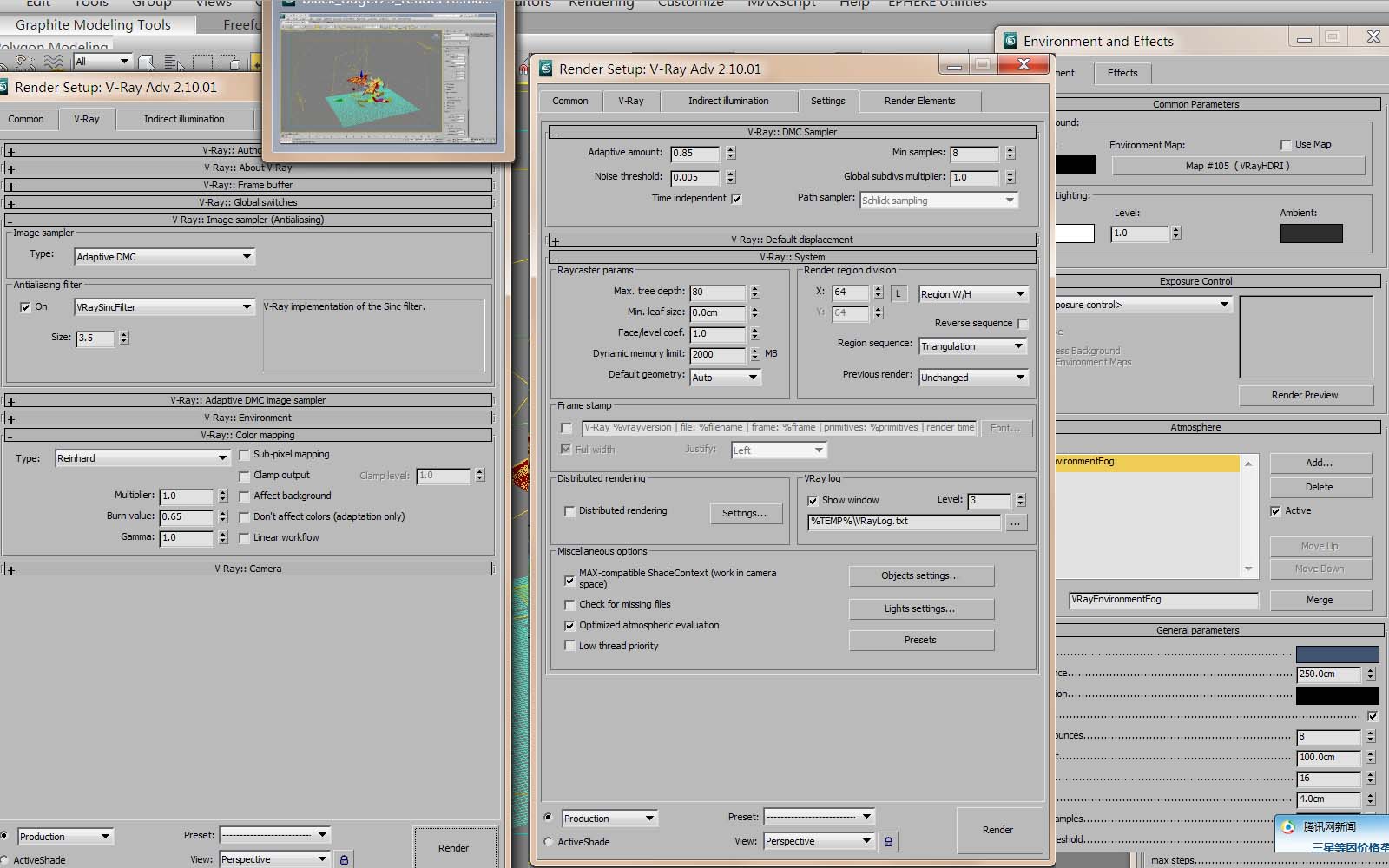Viewport: 1389px width, 868px height.
Task: Open the Region sequence Triangulation dropdown
Action: [x=973, y=346]
